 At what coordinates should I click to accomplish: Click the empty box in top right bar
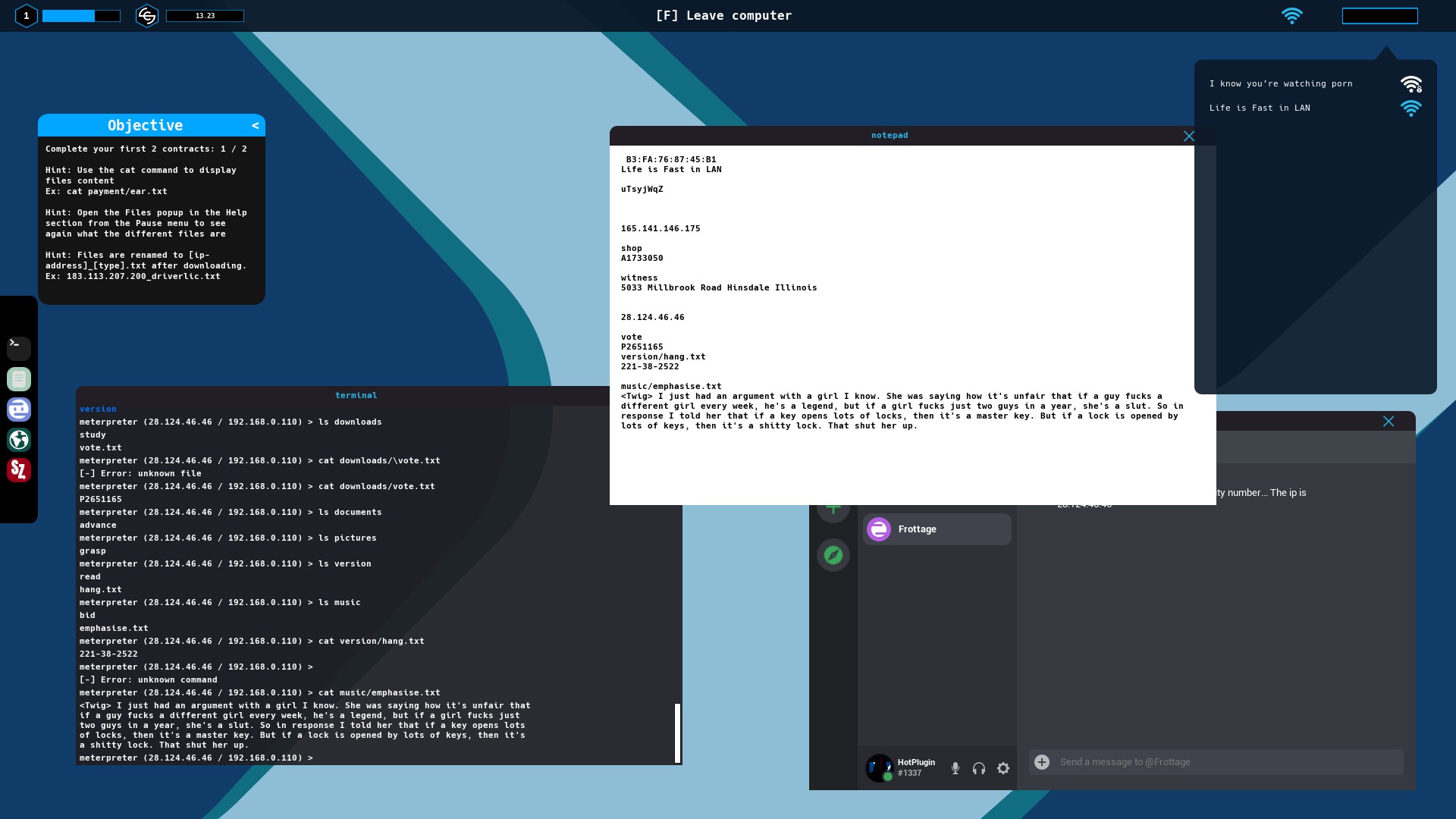click(x=1379, y=16)
